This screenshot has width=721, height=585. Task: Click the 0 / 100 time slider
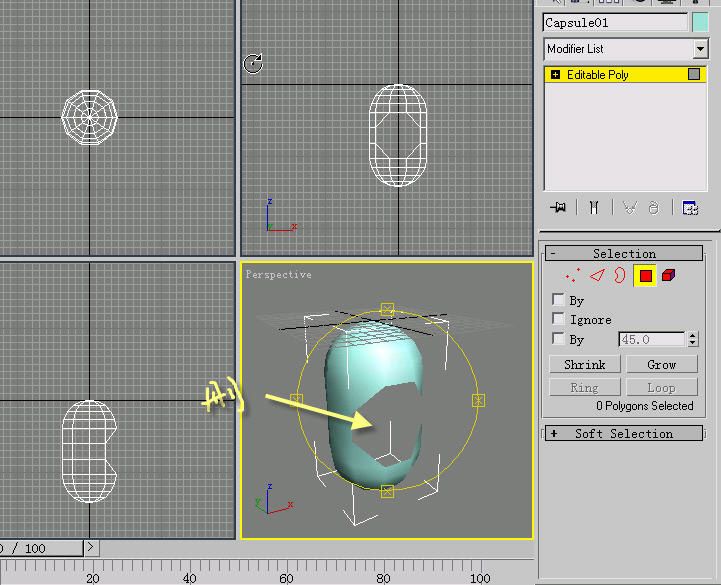(x=40, y=548)
